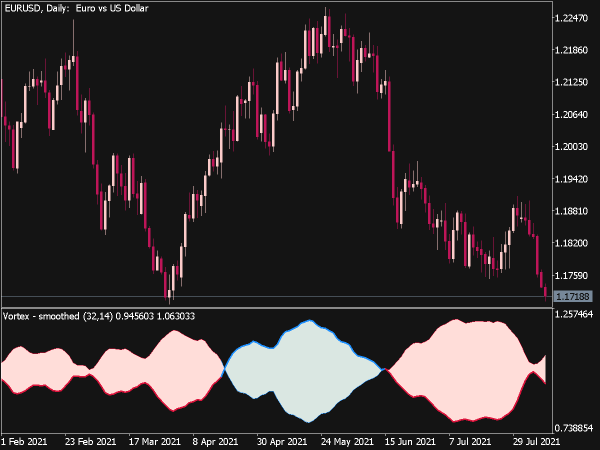The width and height of the screenshot is (600, 450).
Task: Click the 23 Feb 2021 date label
Action: 90,442
